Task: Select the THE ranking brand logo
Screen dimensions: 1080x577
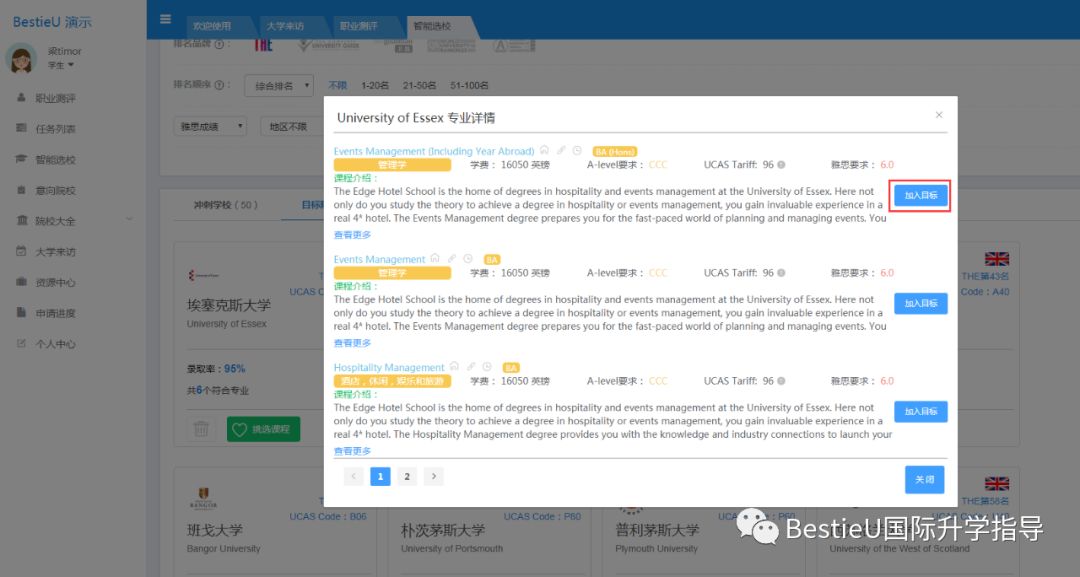Action: pos(263,45)
